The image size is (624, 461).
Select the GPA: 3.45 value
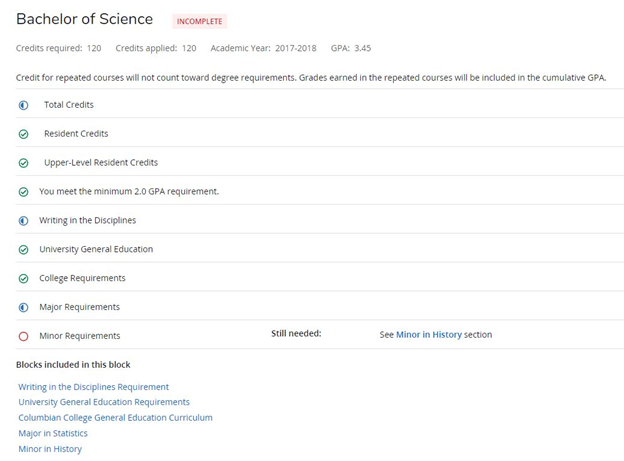coord(351,48)
